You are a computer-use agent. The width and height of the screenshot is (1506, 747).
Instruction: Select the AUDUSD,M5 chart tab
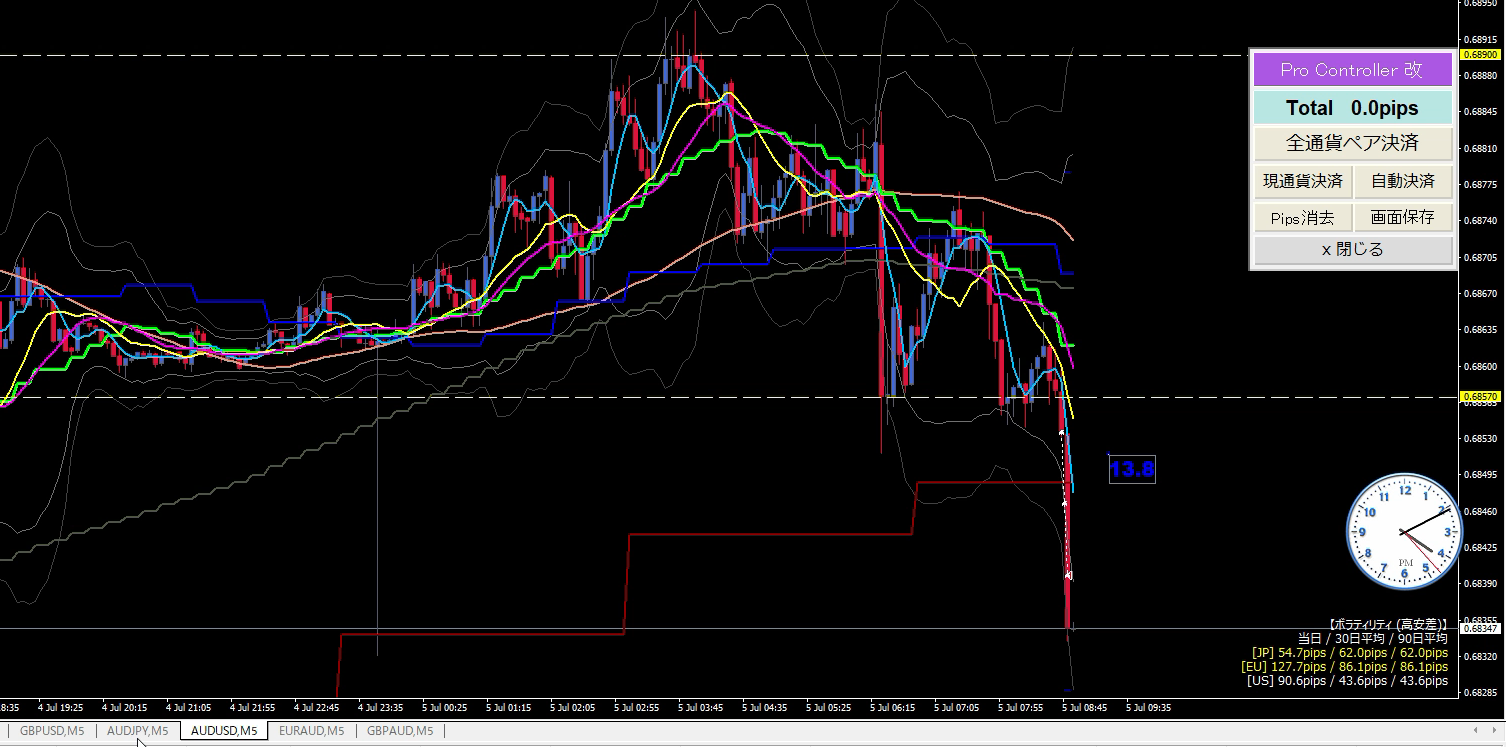(x=224, y=731)
